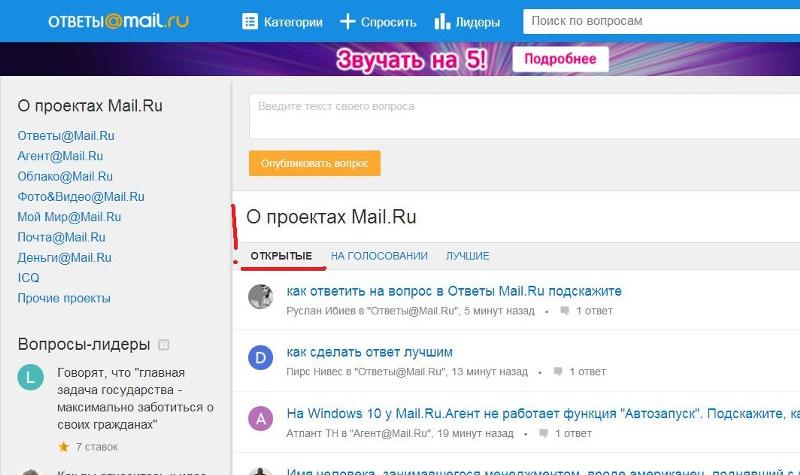Open the Лидеры menu item
Screen dimensions: 800x475
(x=478, y=22)
